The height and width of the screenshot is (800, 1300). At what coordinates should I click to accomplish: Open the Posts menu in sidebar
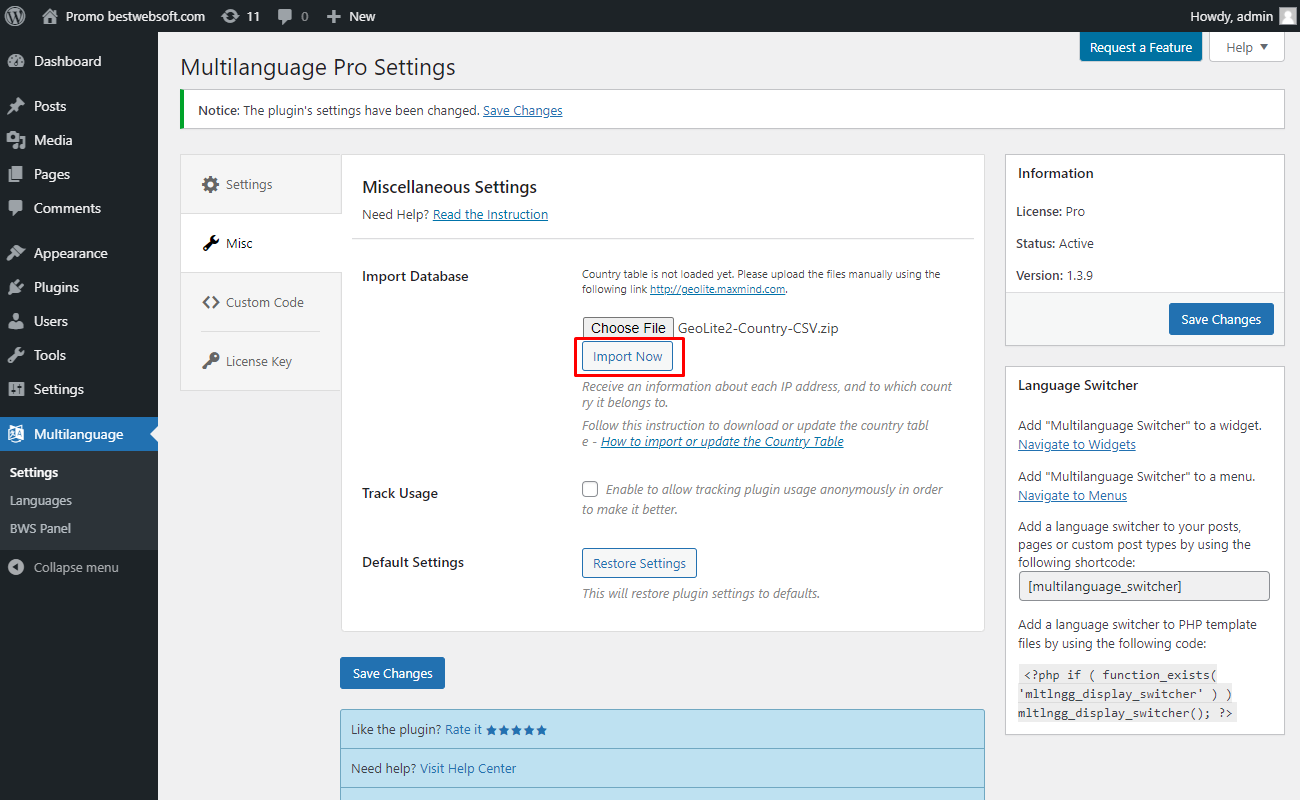(x=79, y=106)
